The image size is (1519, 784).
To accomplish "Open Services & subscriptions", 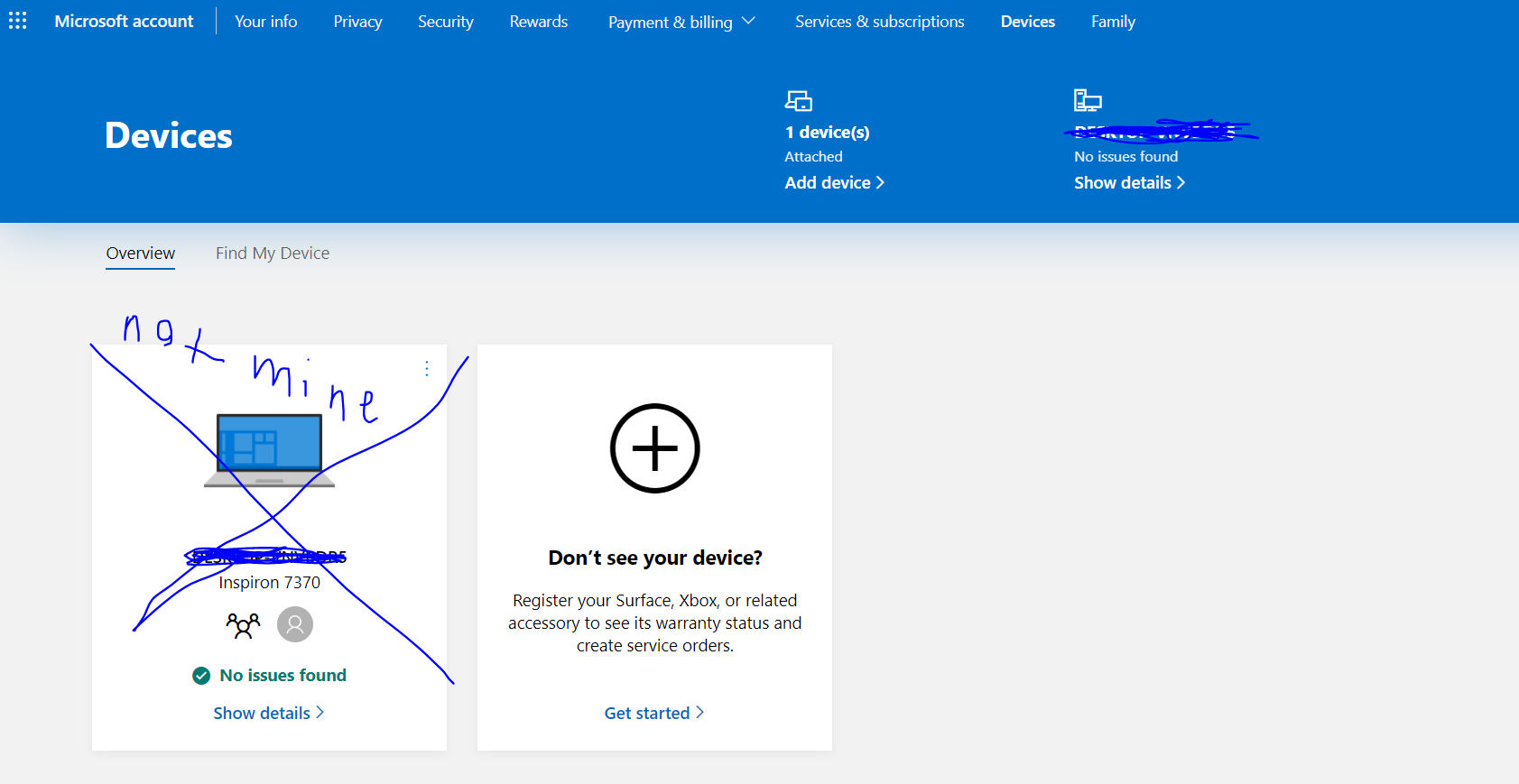I will [879, 22].
